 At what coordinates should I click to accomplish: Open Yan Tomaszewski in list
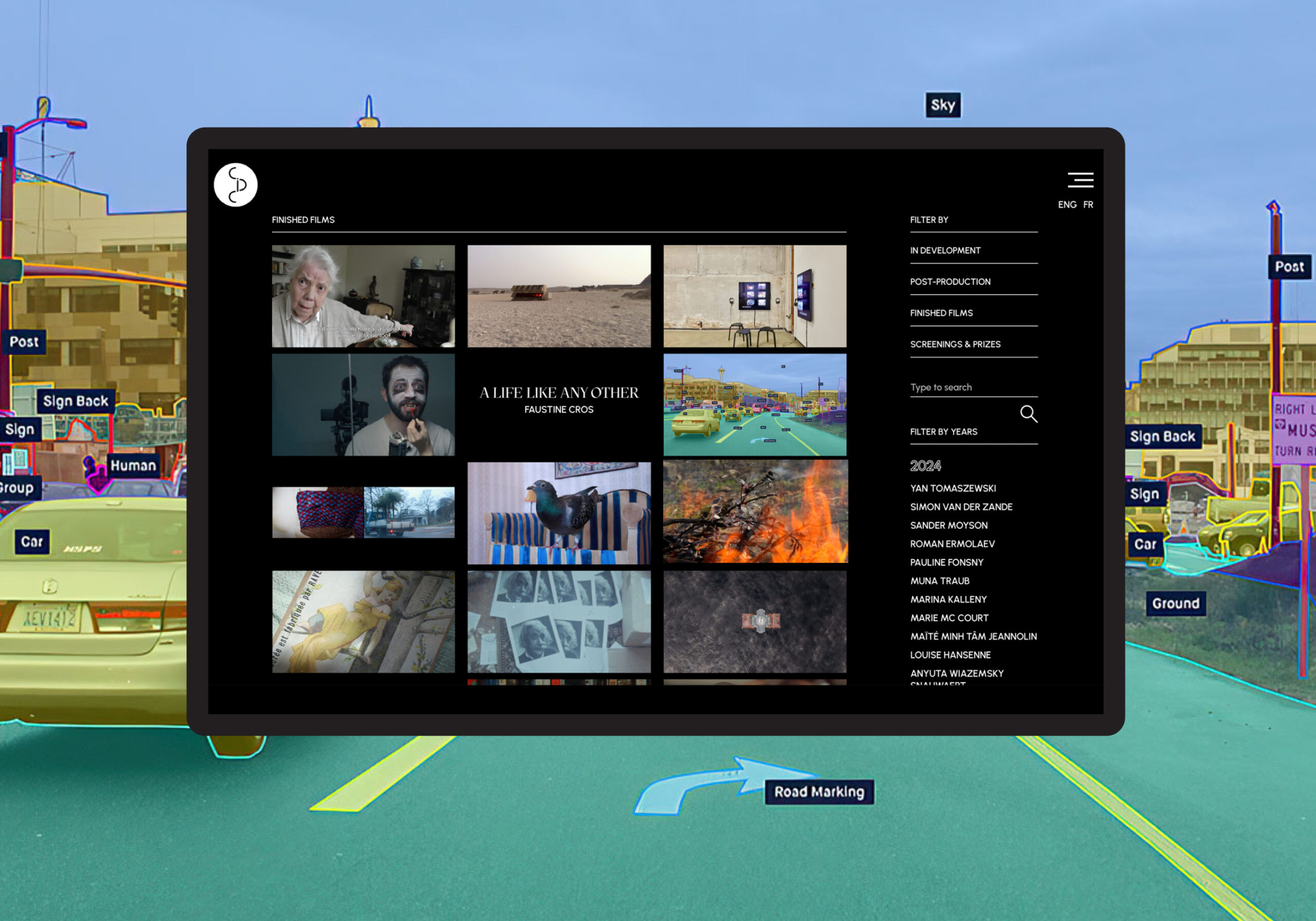click(953, 489)
